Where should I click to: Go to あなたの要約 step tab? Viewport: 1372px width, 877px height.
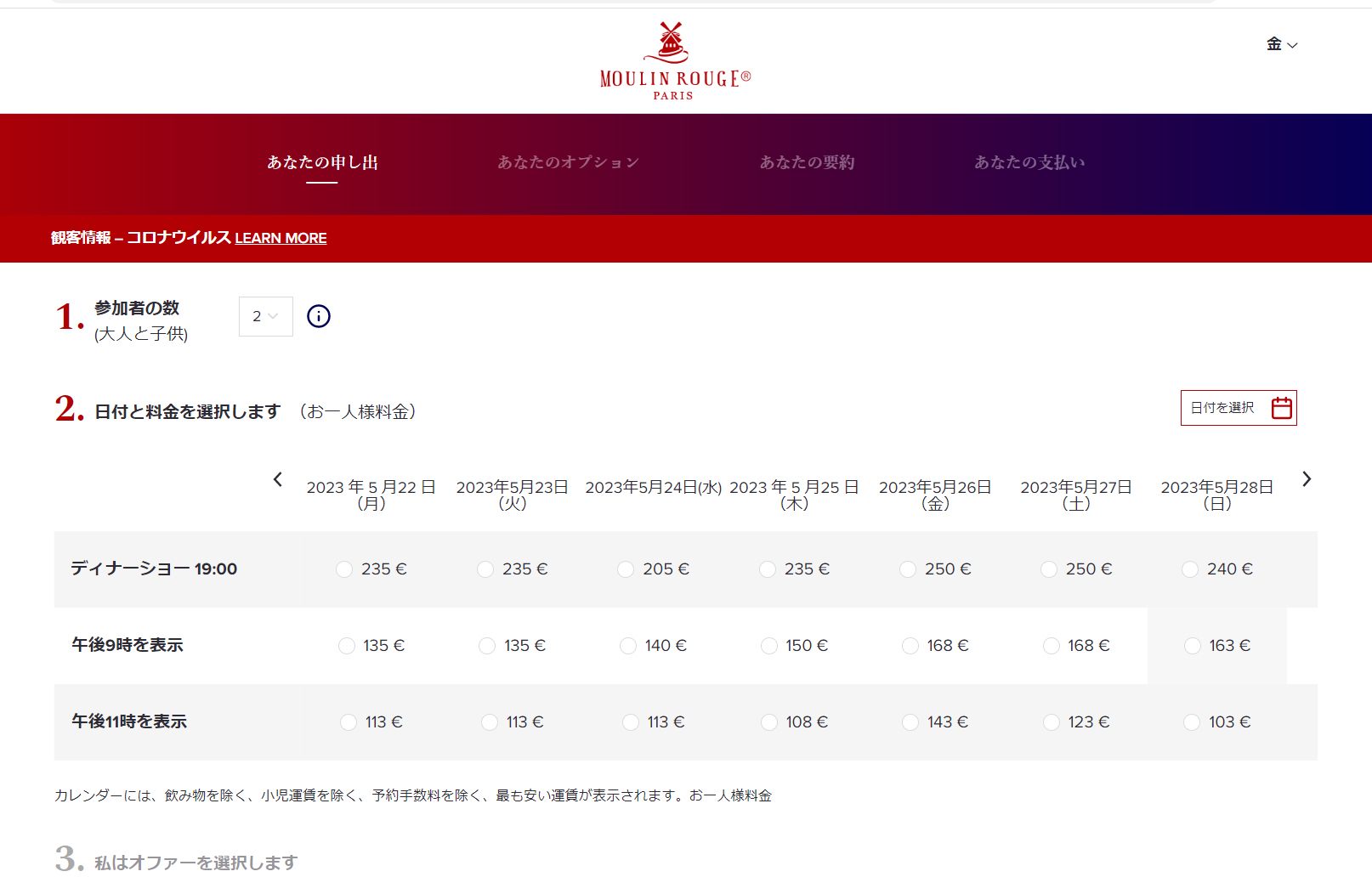[807, 162]
